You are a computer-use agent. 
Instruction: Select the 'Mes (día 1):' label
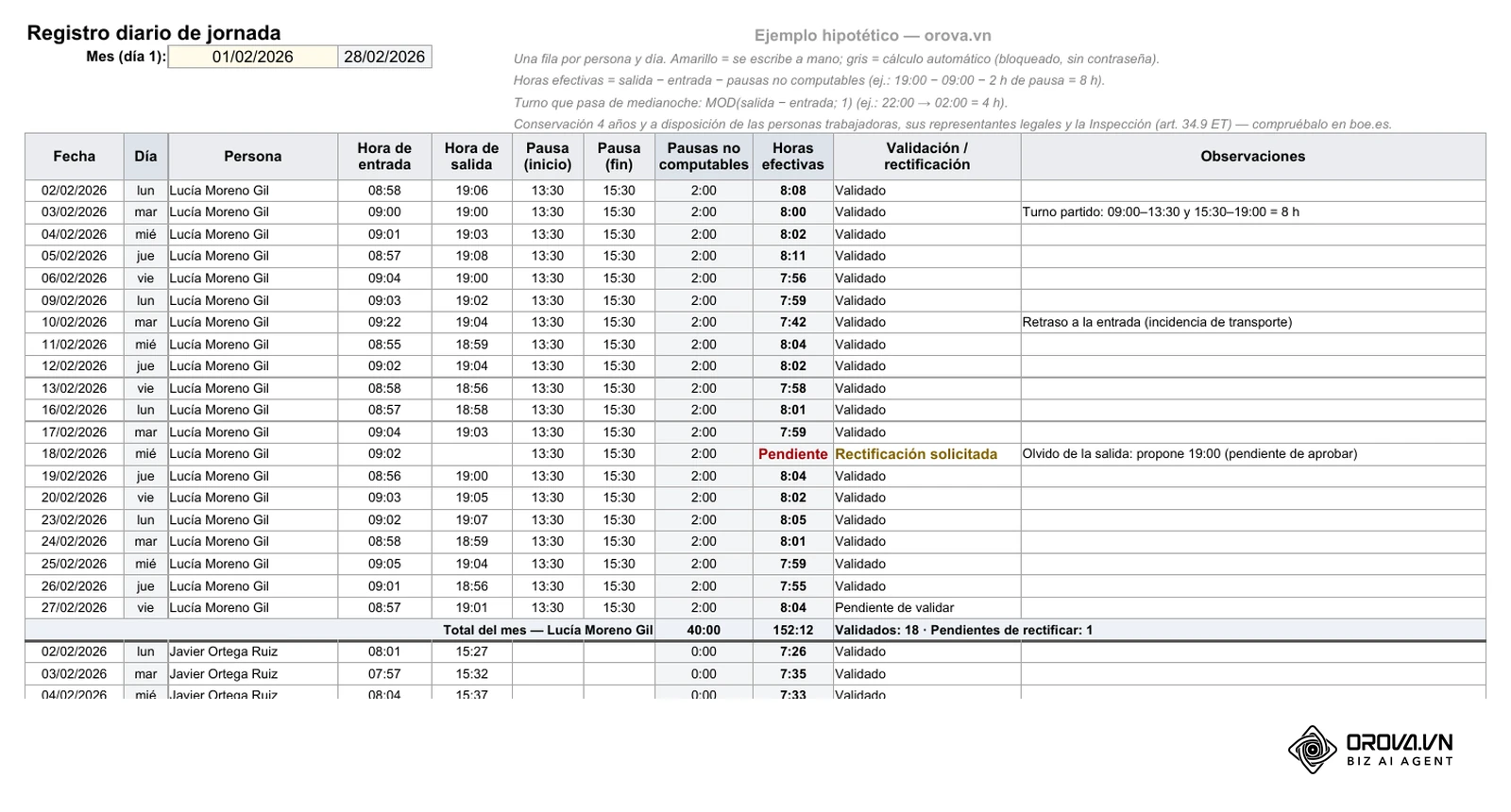click(126, 57)
